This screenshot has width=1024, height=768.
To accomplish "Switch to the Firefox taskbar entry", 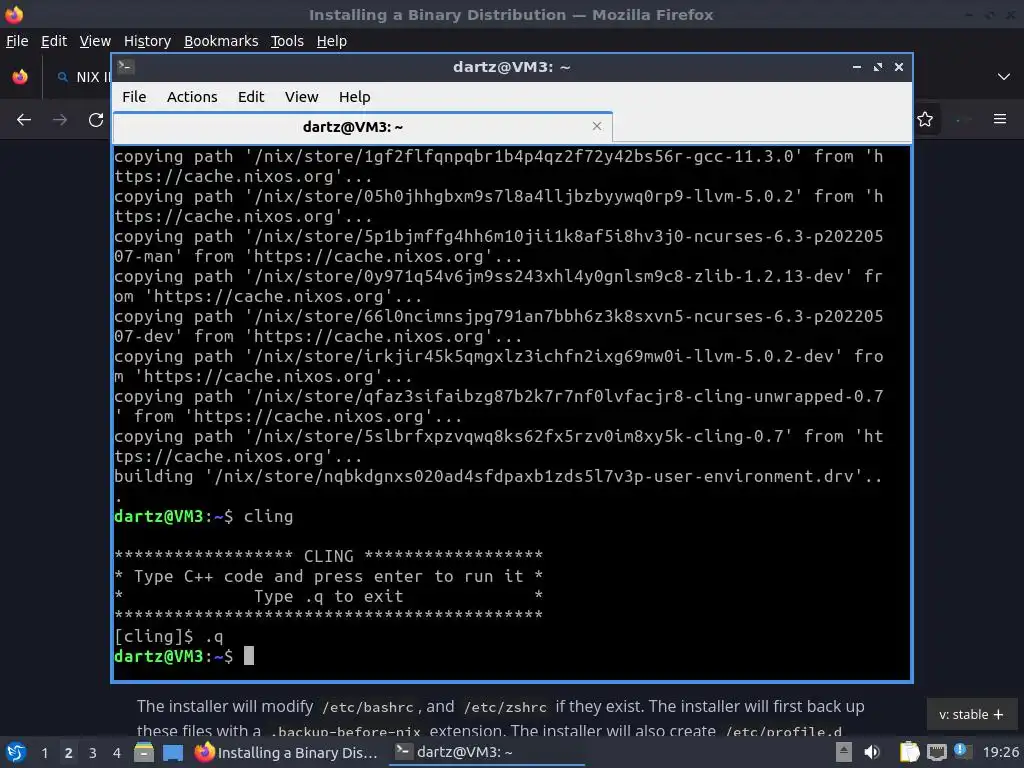I will click(287, 752).
